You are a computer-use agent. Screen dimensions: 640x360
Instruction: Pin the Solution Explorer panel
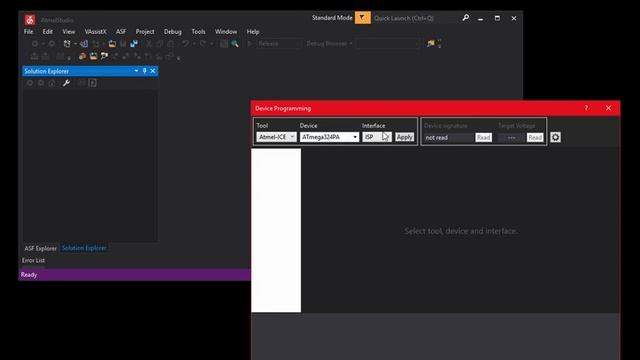144,71
